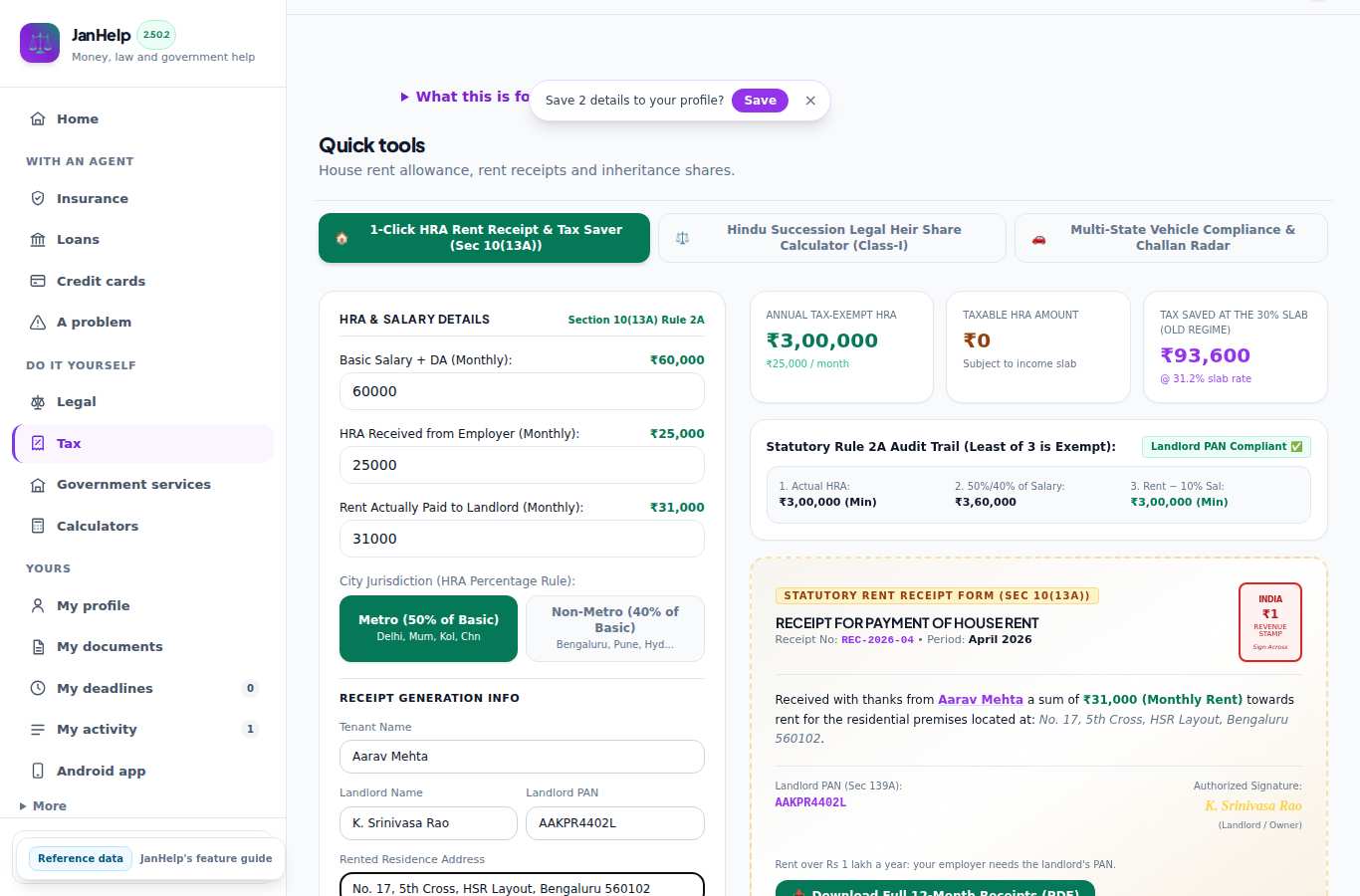Dismiss the save-to-profile prompt with X
This screenshot has height=896, width=1360.
click(810, 101)
